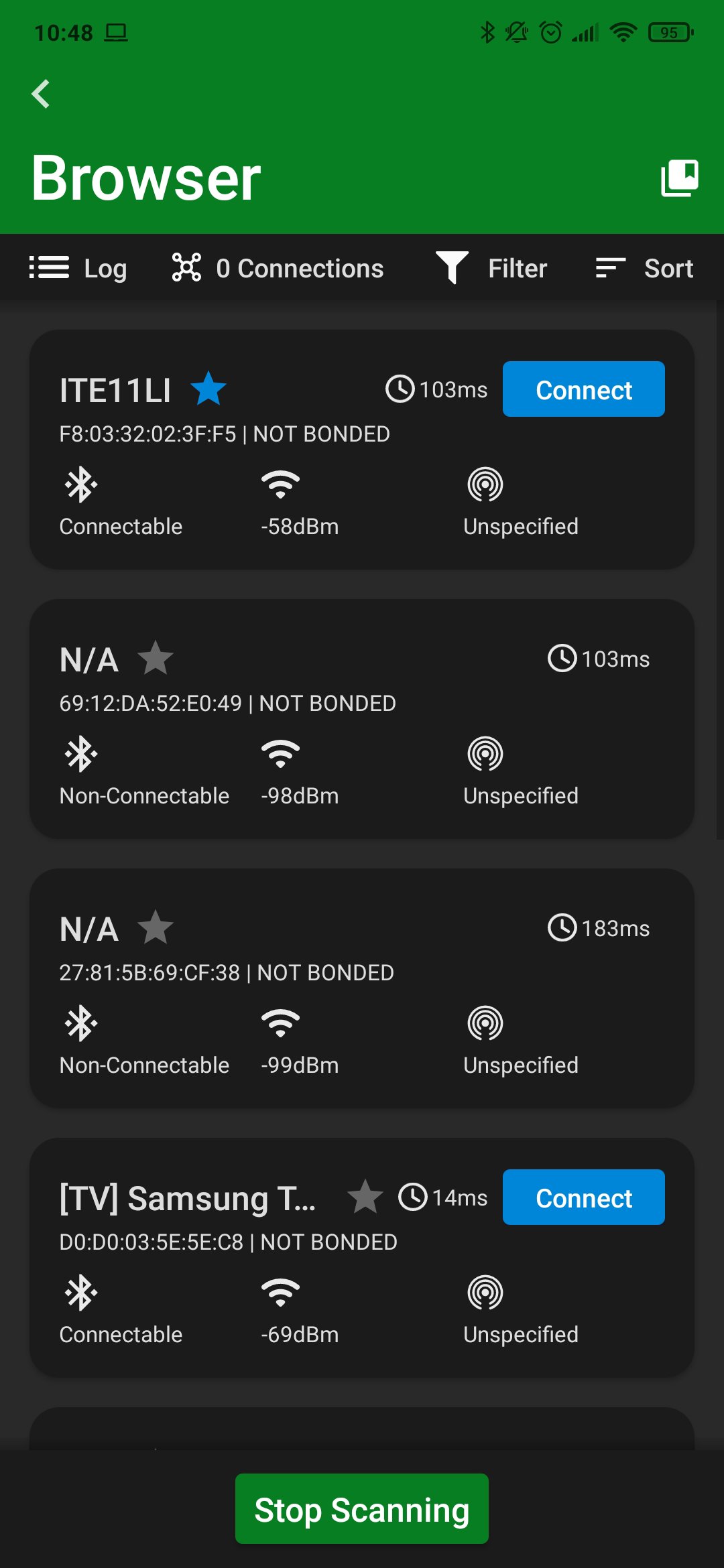This screenshot has width=724, height=1568.
Task: Favorite the N/A device 69:12:DA:52:E0:49
Action: (156, 659)
